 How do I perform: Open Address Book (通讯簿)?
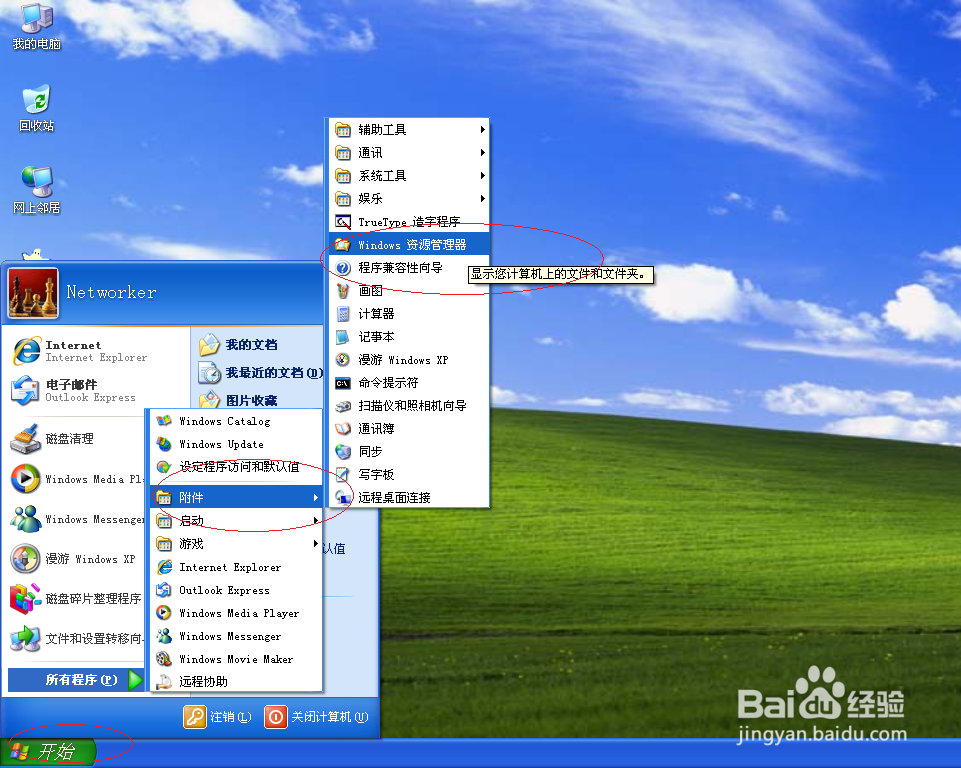coord(409,428)
